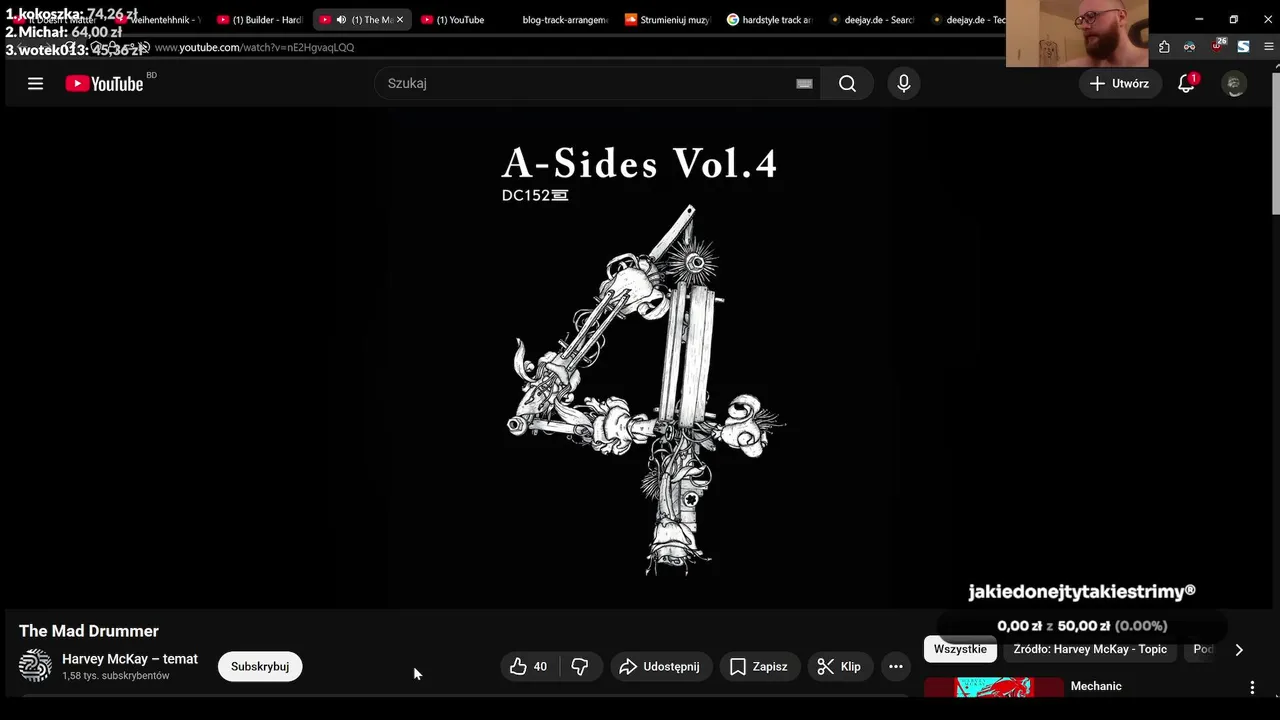This screenshot has width=1280, height=720.
Task: Open the notifications bell
Action: point(1186,84)
